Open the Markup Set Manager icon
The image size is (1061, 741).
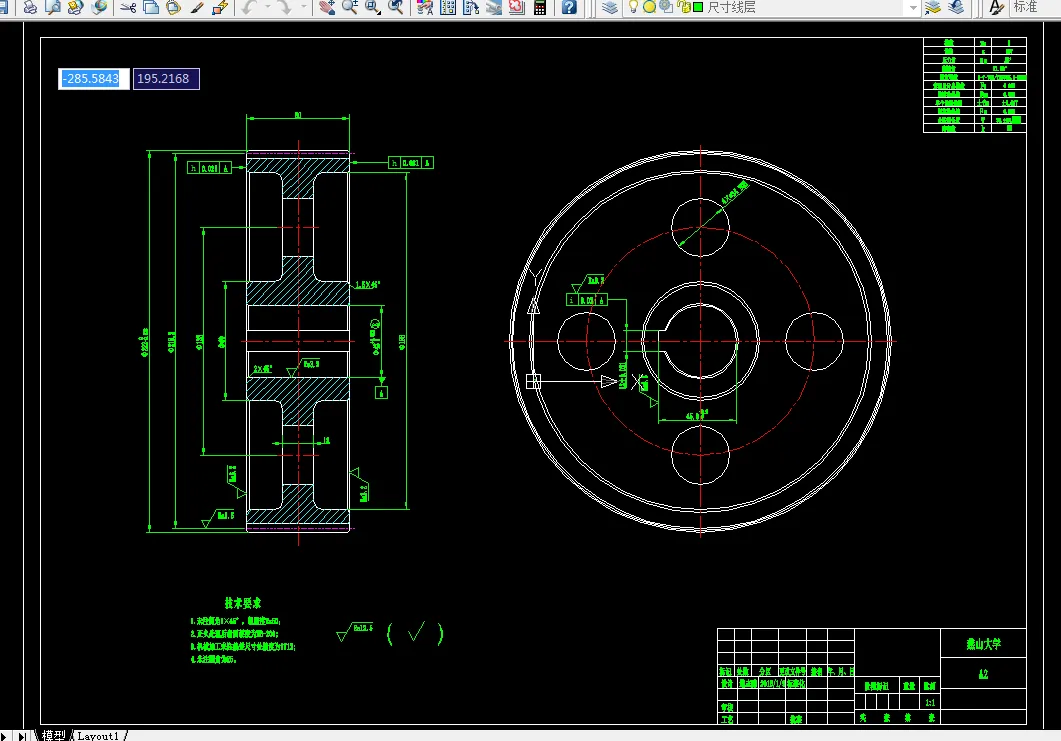pos(517,7)
